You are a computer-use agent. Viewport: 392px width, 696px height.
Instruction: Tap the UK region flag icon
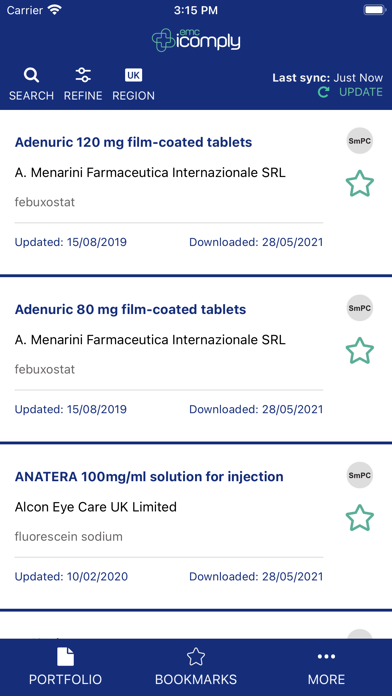[x=133, y=75]
